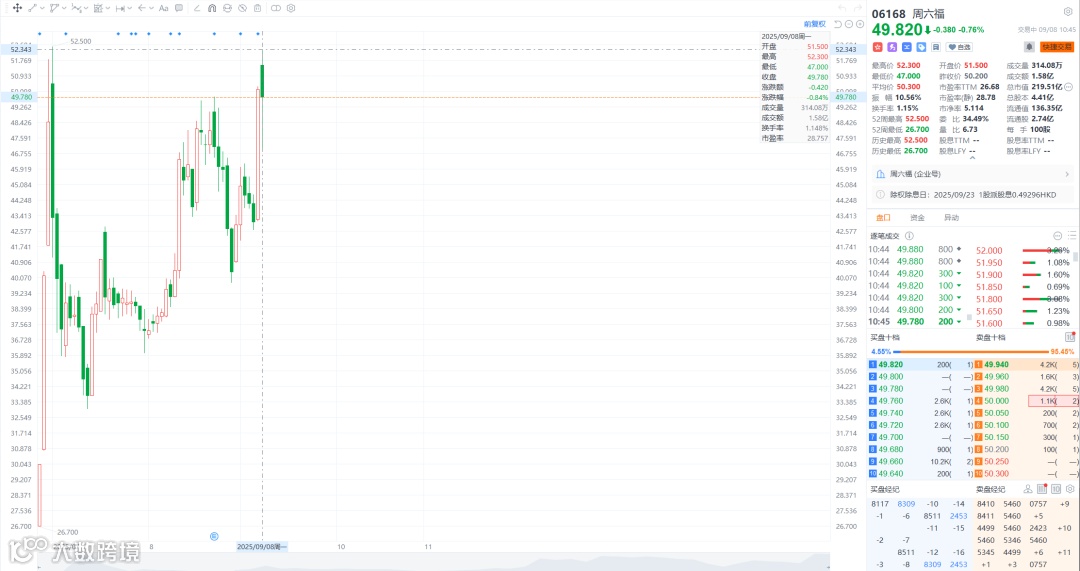Click the orange 快捷交易 button
Image resolution: width=1080 pixels, height=571 pixels.
(1057, 47)
